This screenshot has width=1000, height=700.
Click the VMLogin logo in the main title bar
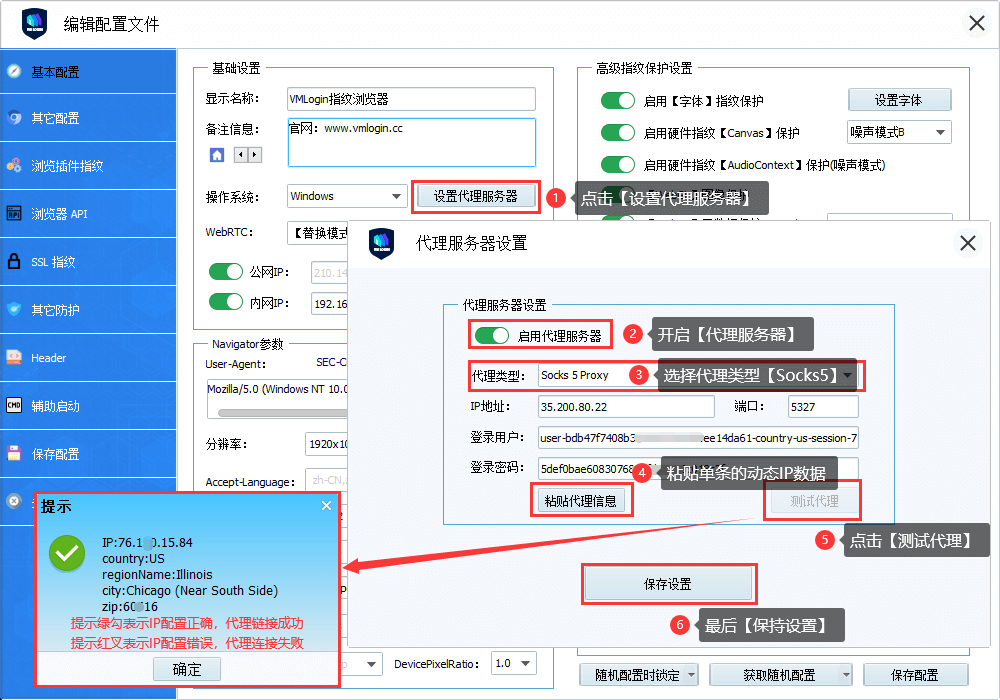(x=34, y=24)
